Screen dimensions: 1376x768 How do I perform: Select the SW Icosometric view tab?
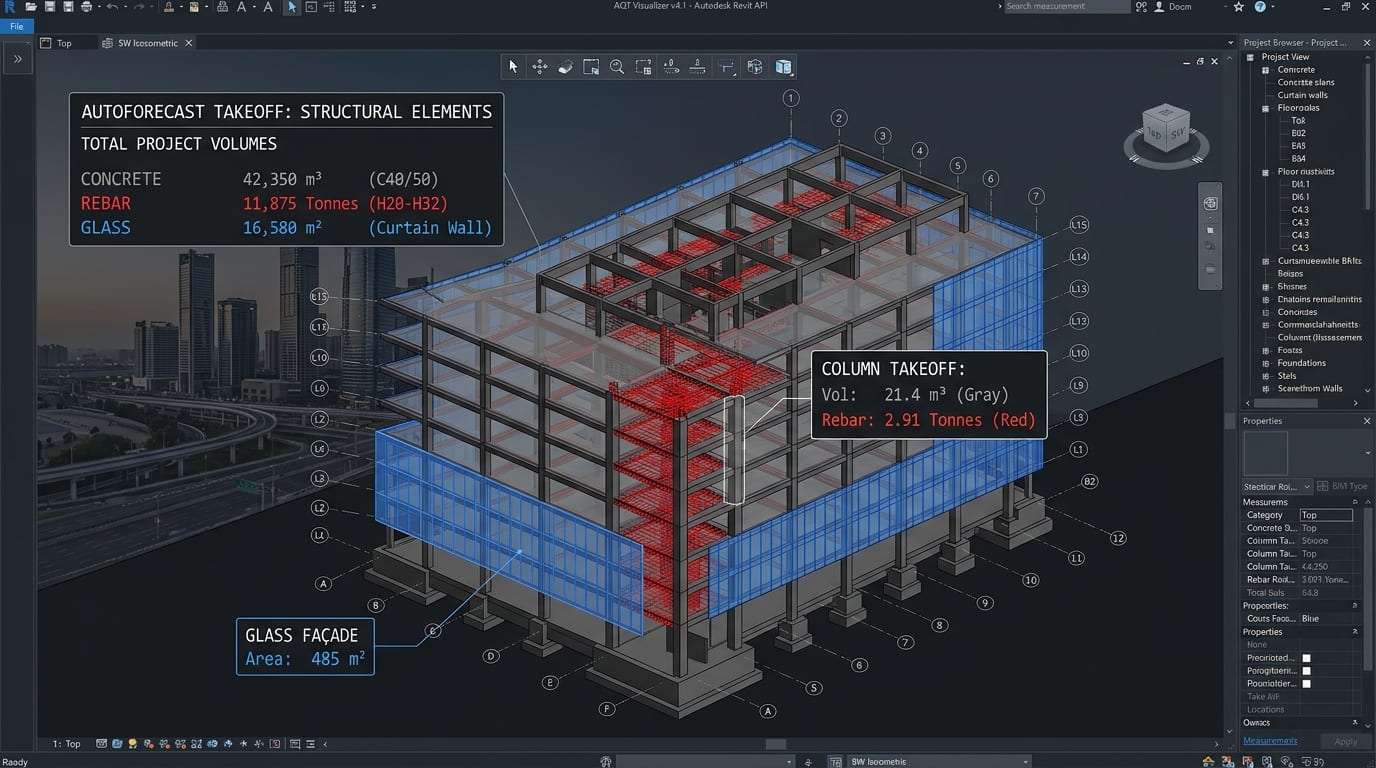(148, 43)
